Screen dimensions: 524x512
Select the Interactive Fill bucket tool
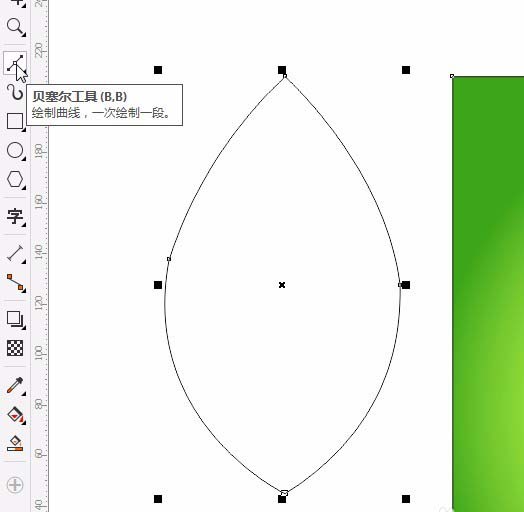click(x=15, y=415)
